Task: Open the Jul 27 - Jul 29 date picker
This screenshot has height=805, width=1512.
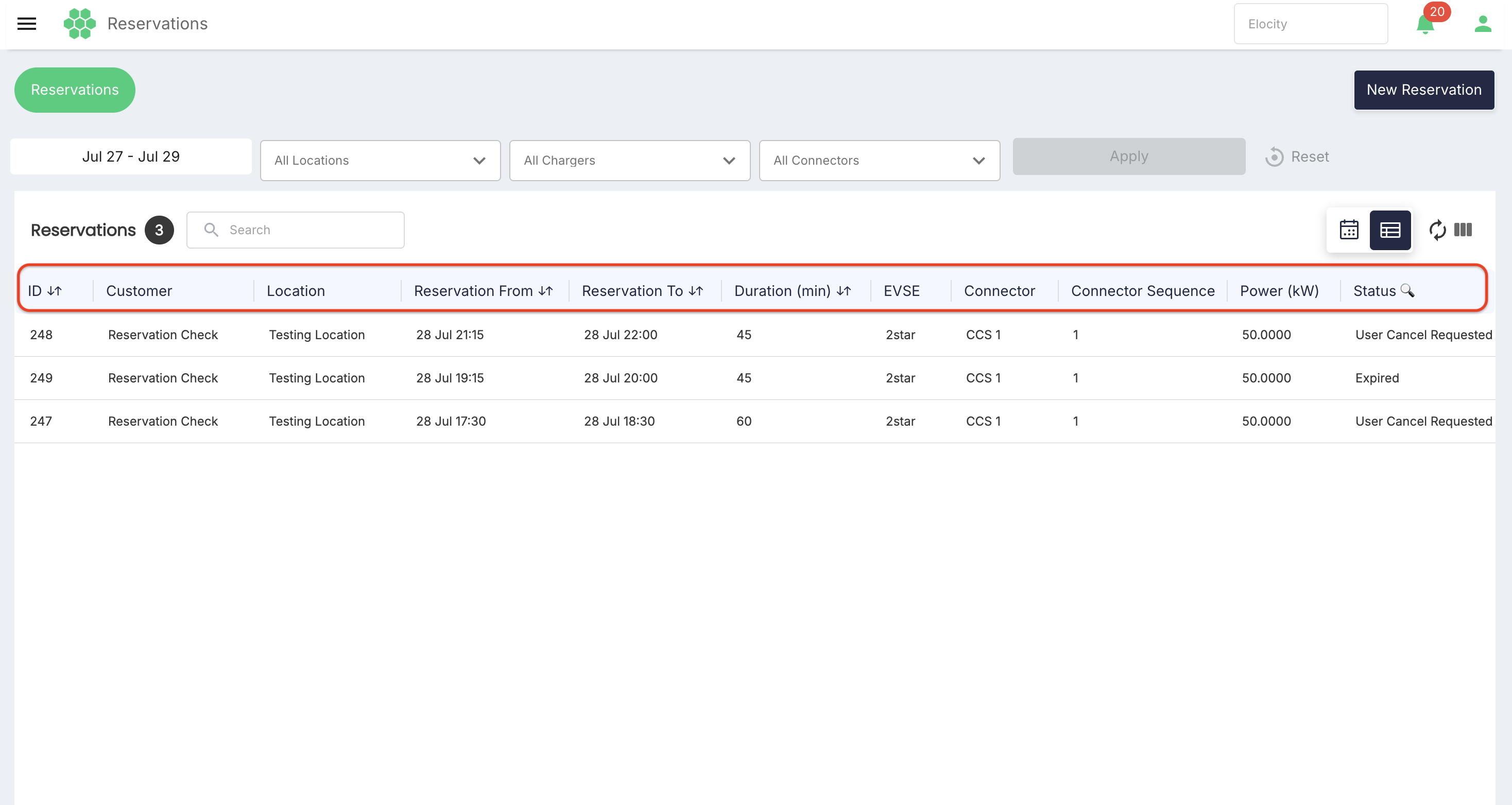Action: pyautogui.click(x=131, y=156)
